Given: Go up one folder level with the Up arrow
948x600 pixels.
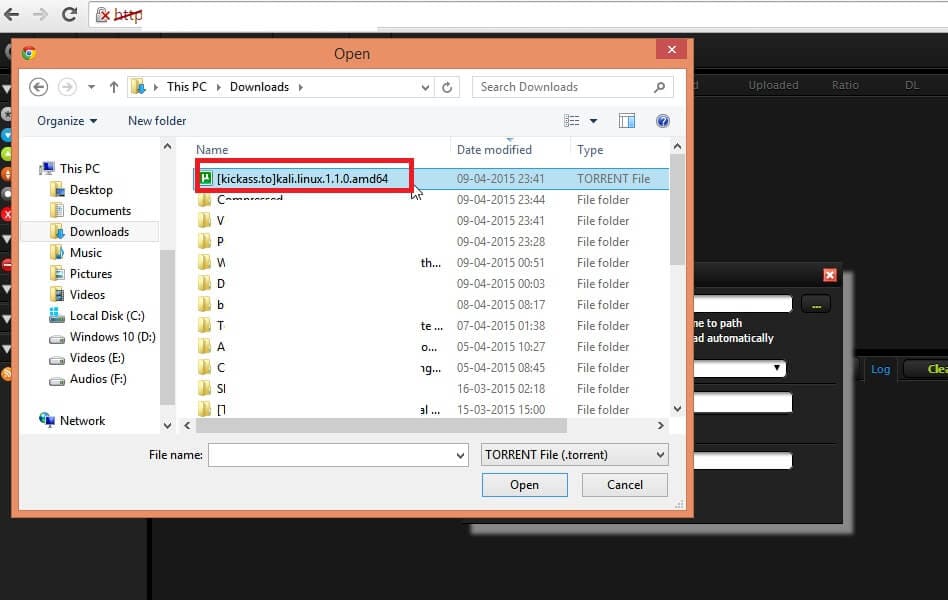Looking at the screenshot, I should [x=114, y=87].
